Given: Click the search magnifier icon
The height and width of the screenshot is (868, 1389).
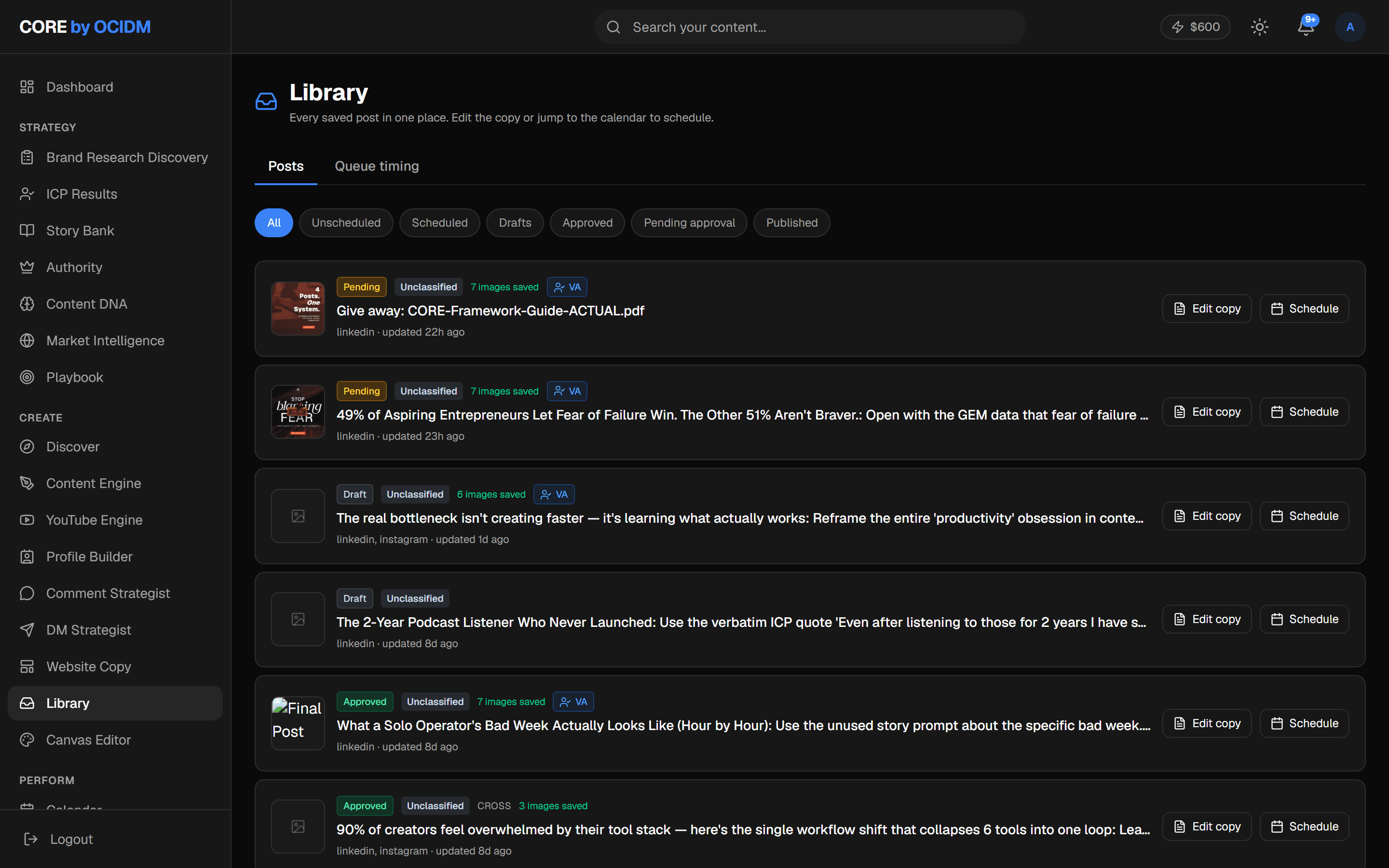Looking at the screenshot, I should point(613,27).
